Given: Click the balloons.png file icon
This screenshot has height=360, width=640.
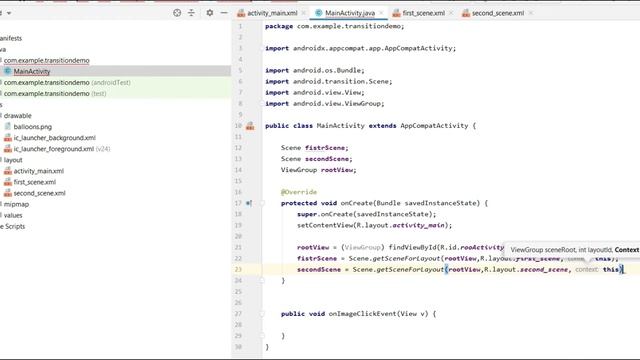Looking at the screenshot, I should [x=8, y=127].
